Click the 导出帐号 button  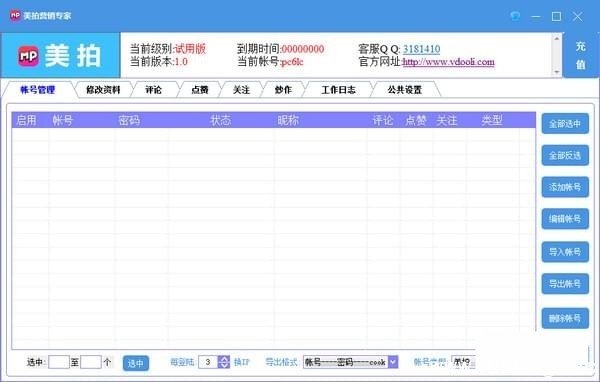[x=565, y=284]
